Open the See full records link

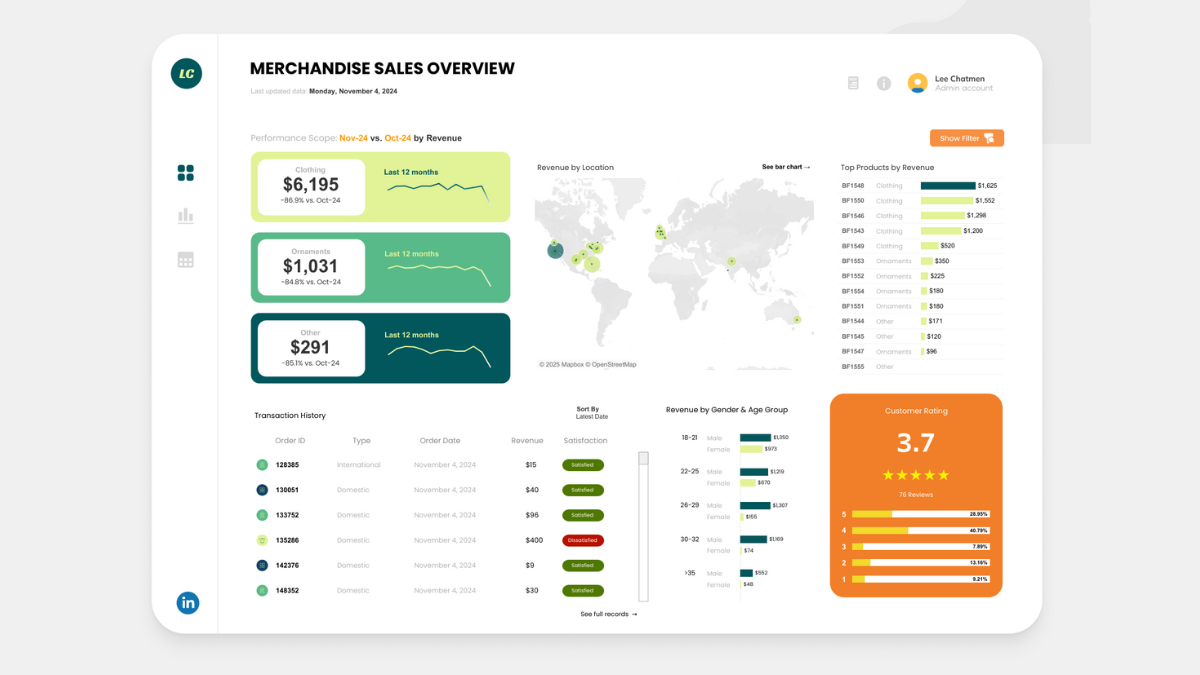[x=608, y=614]
